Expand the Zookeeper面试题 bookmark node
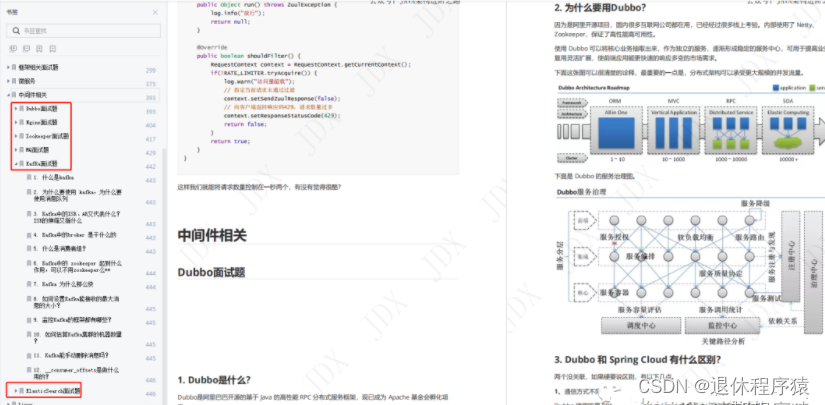 pos(16,136)
